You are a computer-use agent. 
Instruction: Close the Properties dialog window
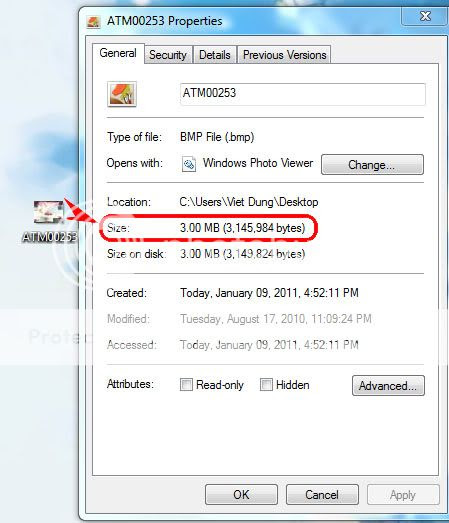[425, 16]
